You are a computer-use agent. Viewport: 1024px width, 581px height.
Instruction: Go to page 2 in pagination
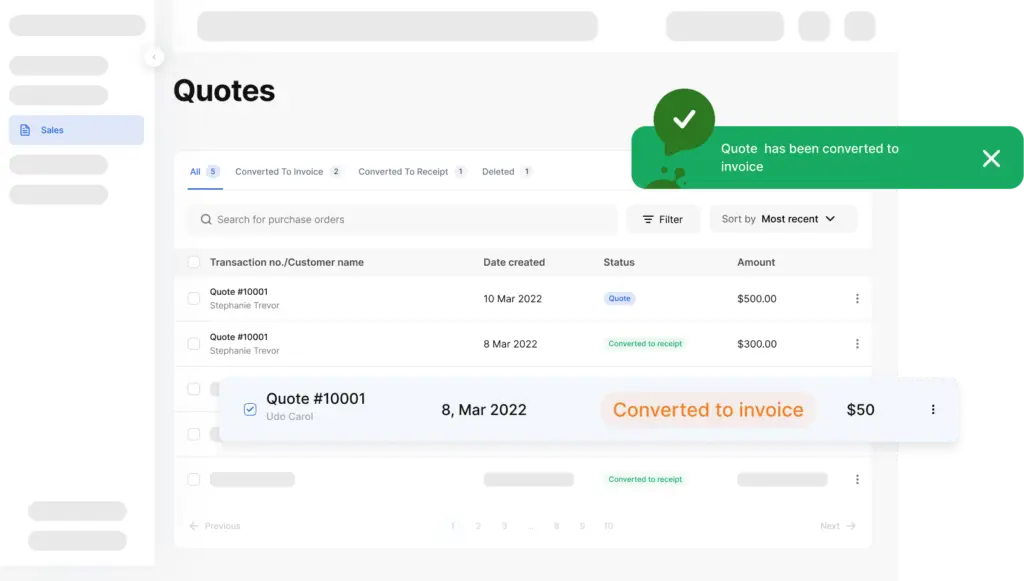pos(478,526)
